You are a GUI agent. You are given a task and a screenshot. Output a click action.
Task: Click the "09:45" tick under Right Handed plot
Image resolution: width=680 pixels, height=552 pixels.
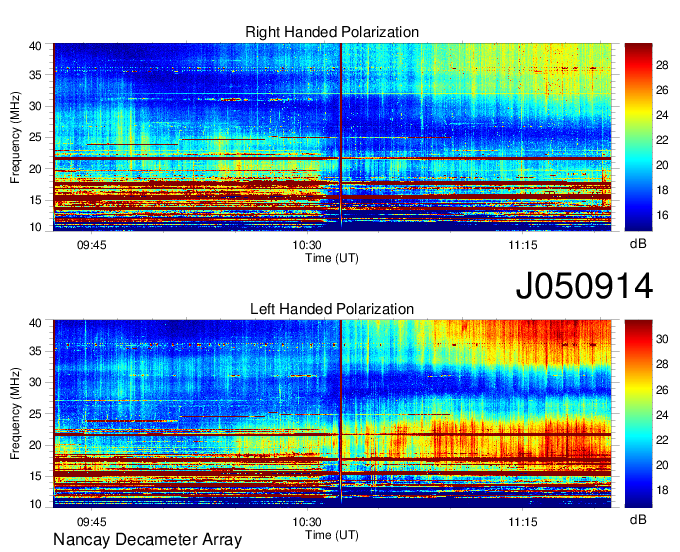pyautogui.click(x=92, y=245)
